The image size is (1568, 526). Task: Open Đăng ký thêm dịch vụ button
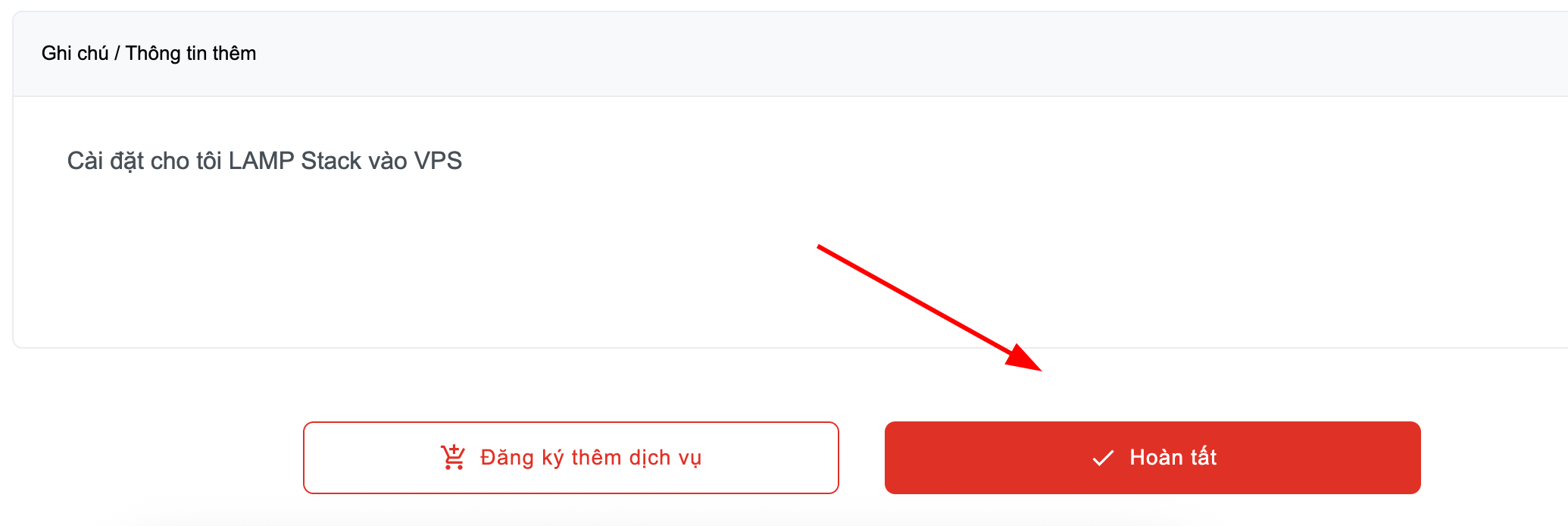[571, 458]
